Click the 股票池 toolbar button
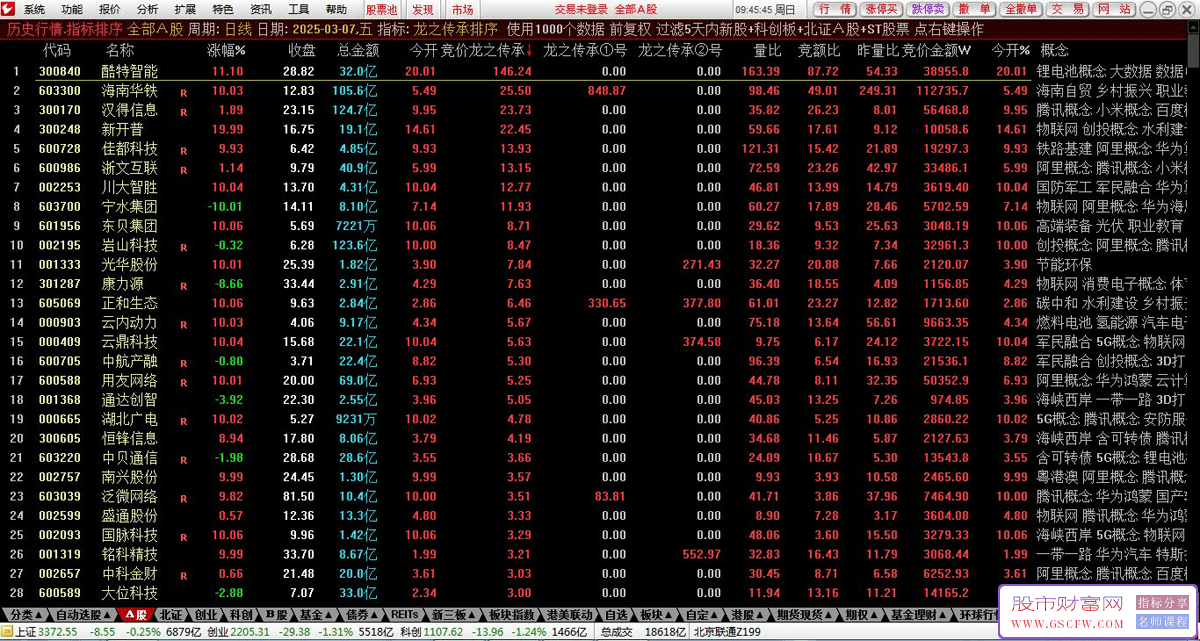 [382, 9]
